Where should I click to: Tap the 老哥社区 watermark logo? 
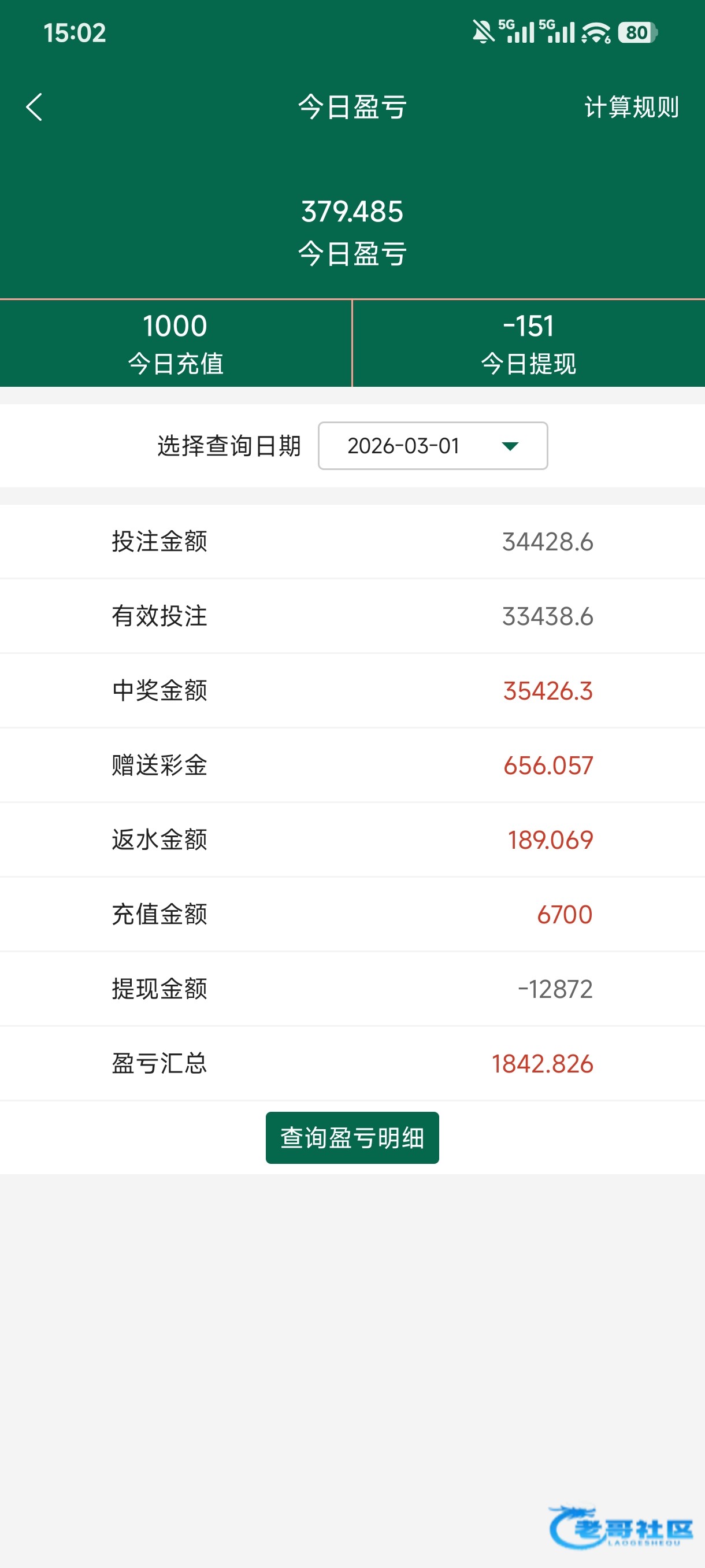tap(621, 1528)
